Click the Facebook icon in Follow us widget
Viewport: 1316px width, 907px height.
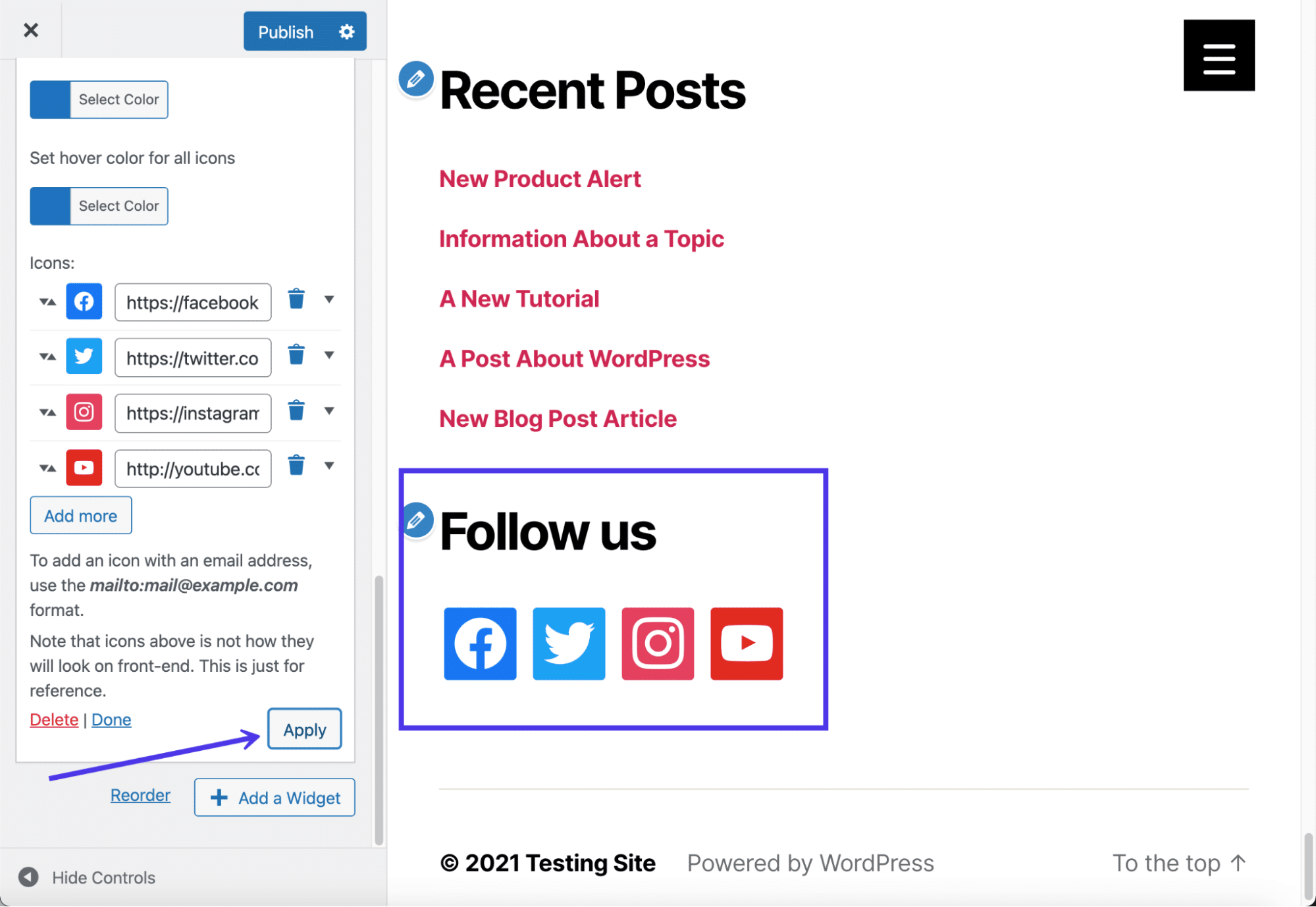479,643
